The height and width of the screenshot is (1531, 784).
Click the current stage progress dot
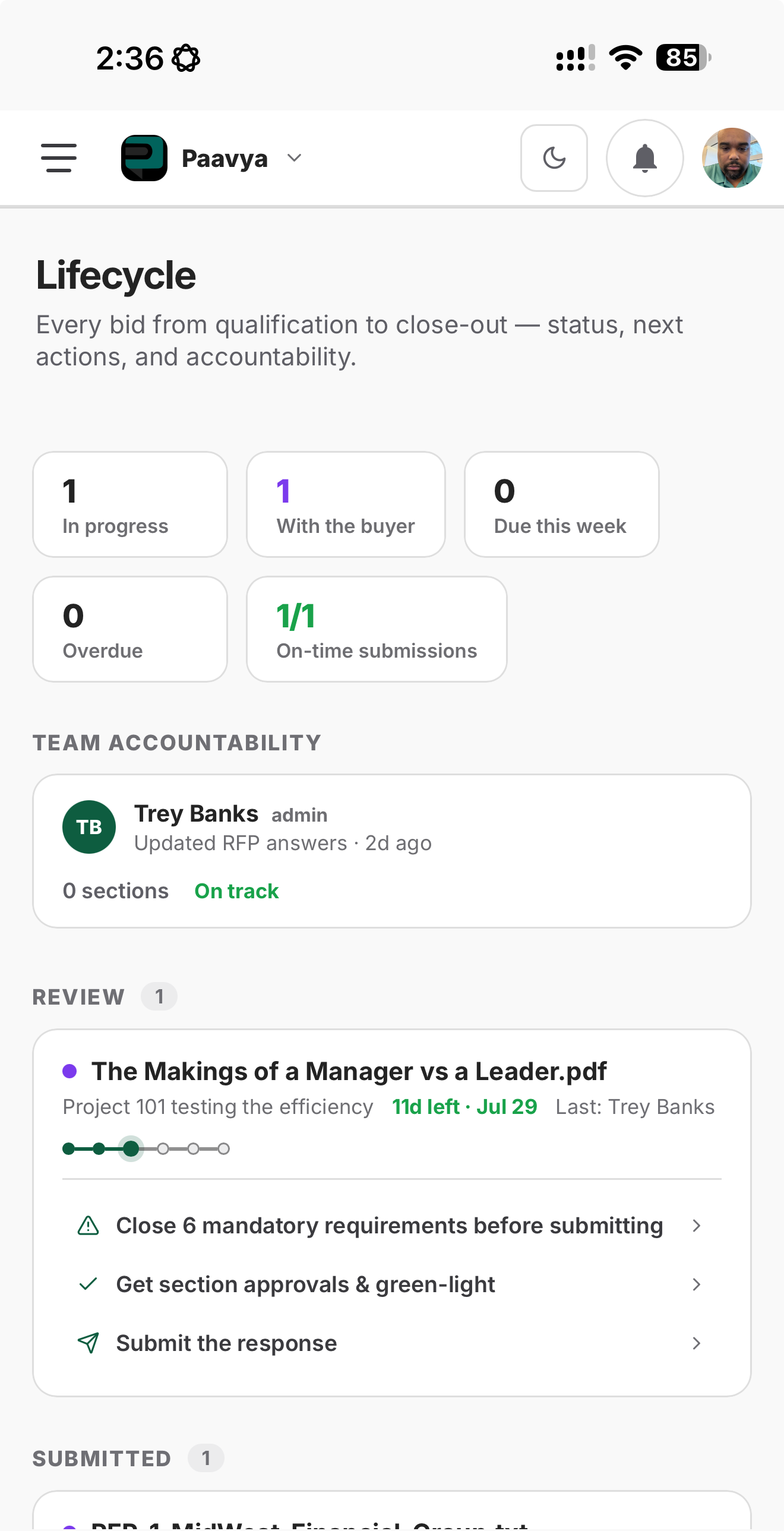[131, 1149]
